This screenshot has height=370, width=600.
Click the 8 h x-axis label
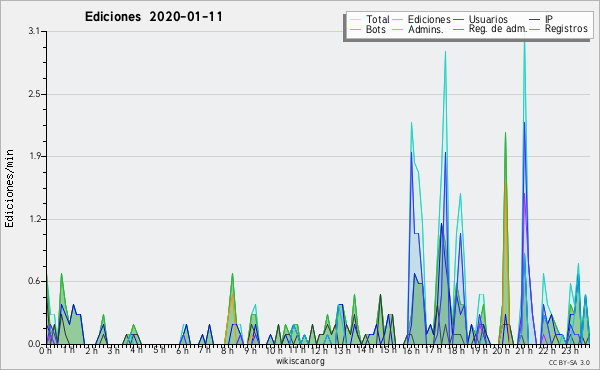(x=227, y=351)
